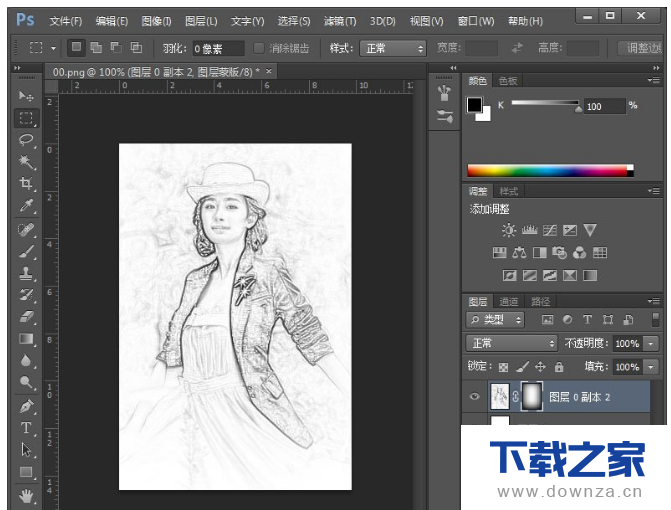Choose New selection mode in options bar
Screen dimensions: 671x510
[x=76, y=47]
